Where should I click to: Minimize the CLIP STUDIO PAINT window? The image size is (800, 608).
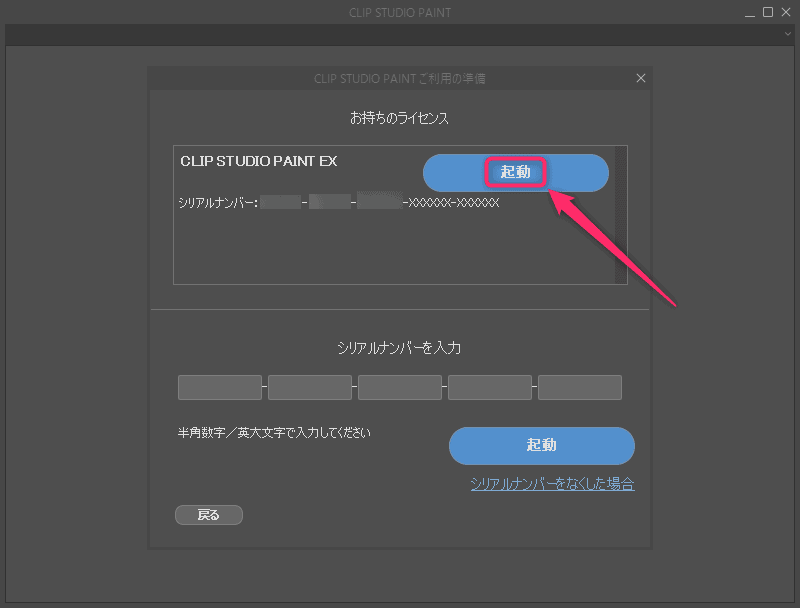749,12
